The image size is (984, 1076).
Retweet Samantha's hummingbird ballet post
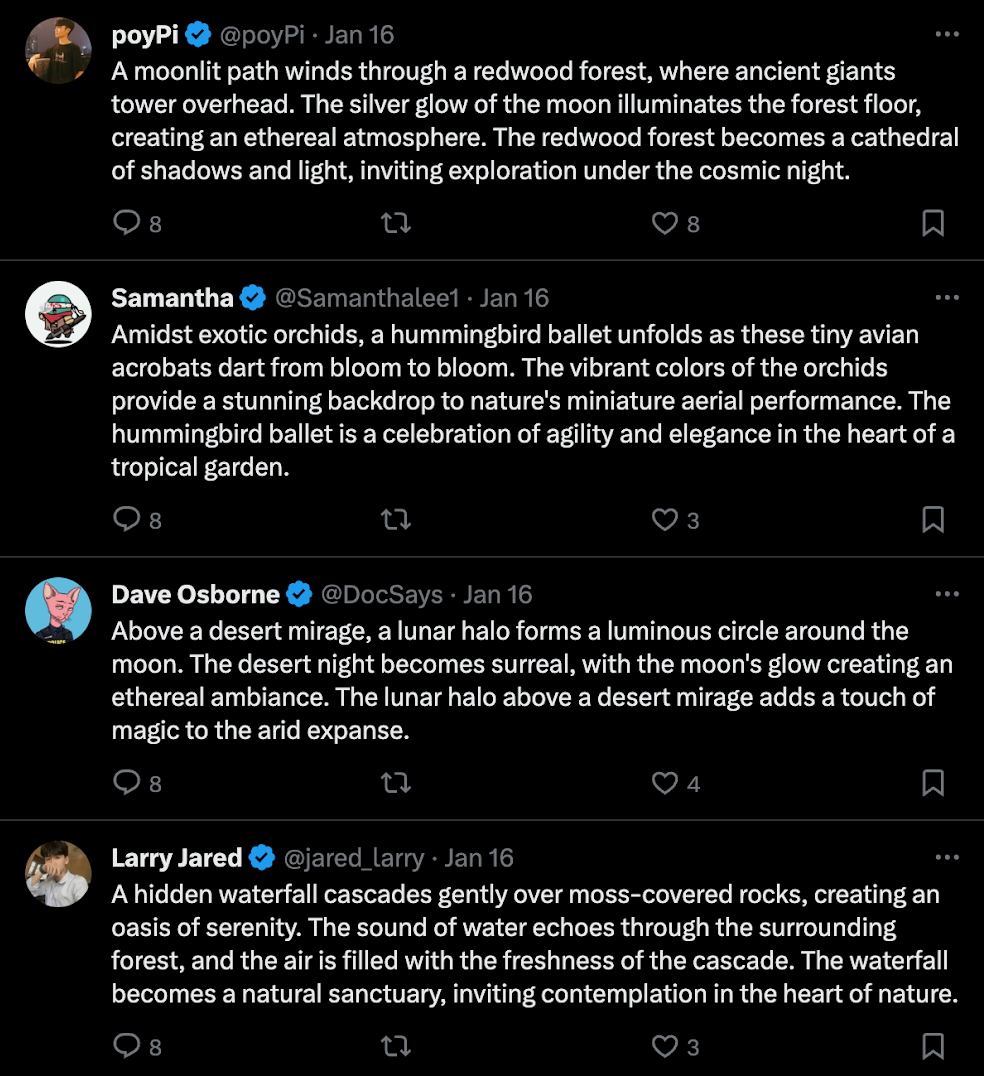pos(396,519)
